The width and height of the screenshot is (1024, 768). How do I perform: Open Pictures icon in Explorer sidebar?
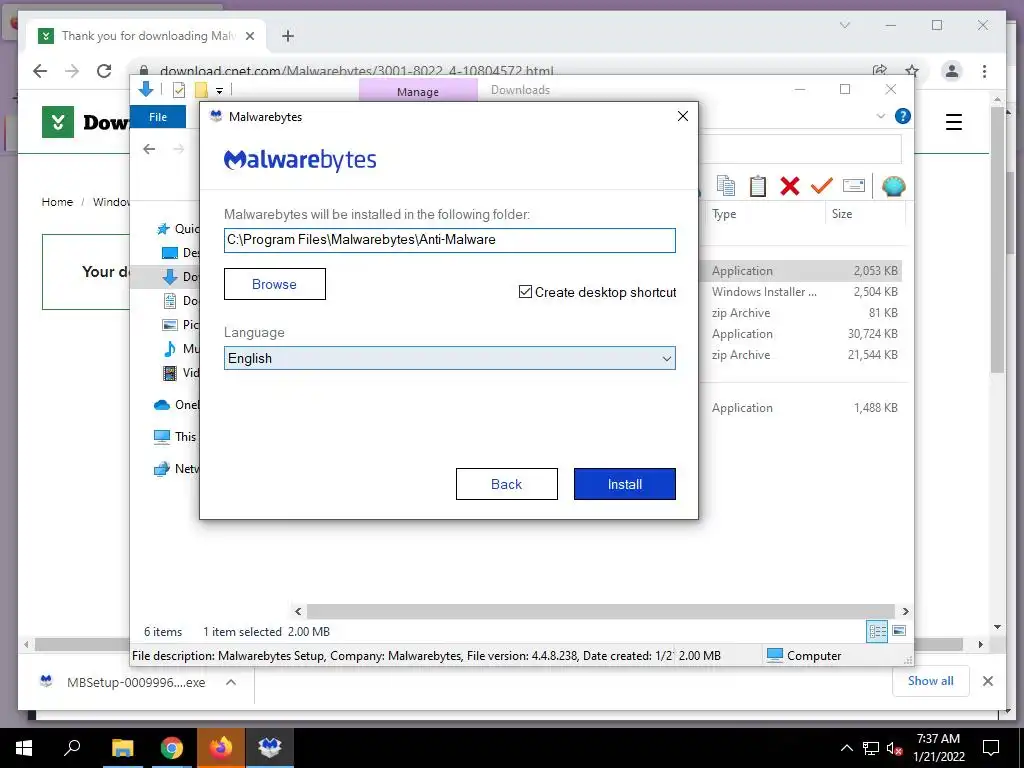click(170, 325)
